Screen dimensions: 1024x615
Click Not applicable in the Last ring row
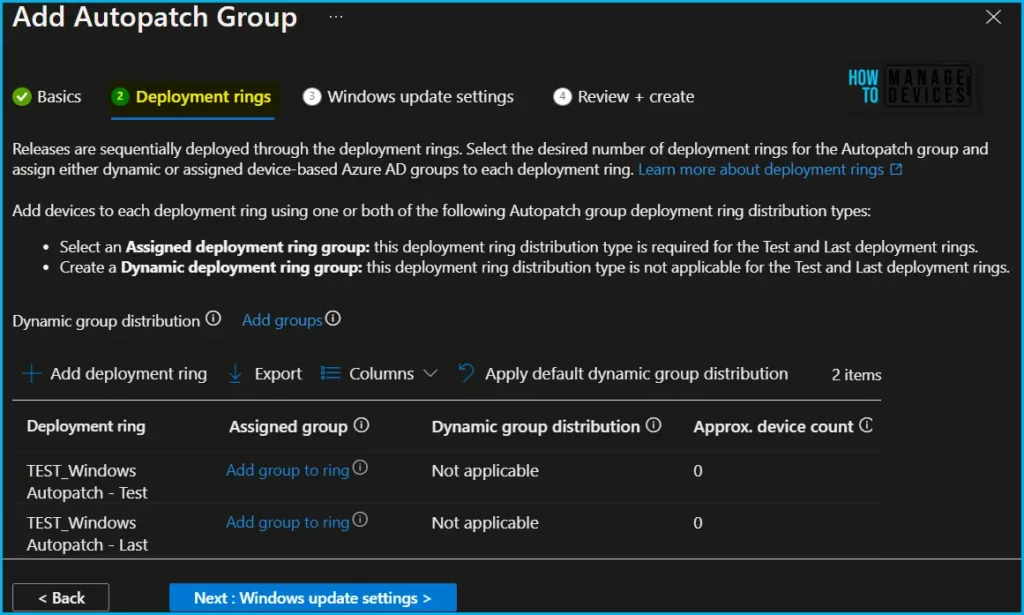click(x=485, y=523)
